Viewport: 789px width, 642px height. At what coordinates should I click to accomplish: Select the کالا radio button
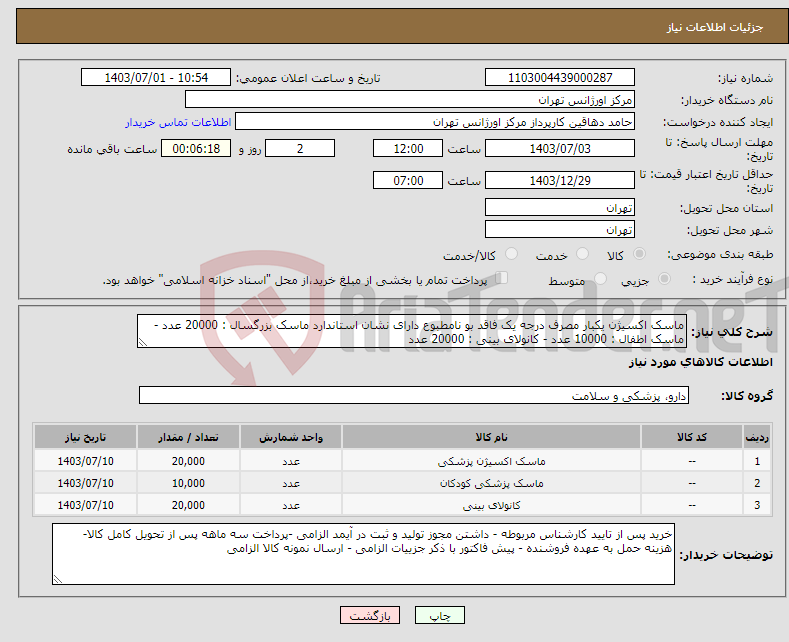pos(639,254)
